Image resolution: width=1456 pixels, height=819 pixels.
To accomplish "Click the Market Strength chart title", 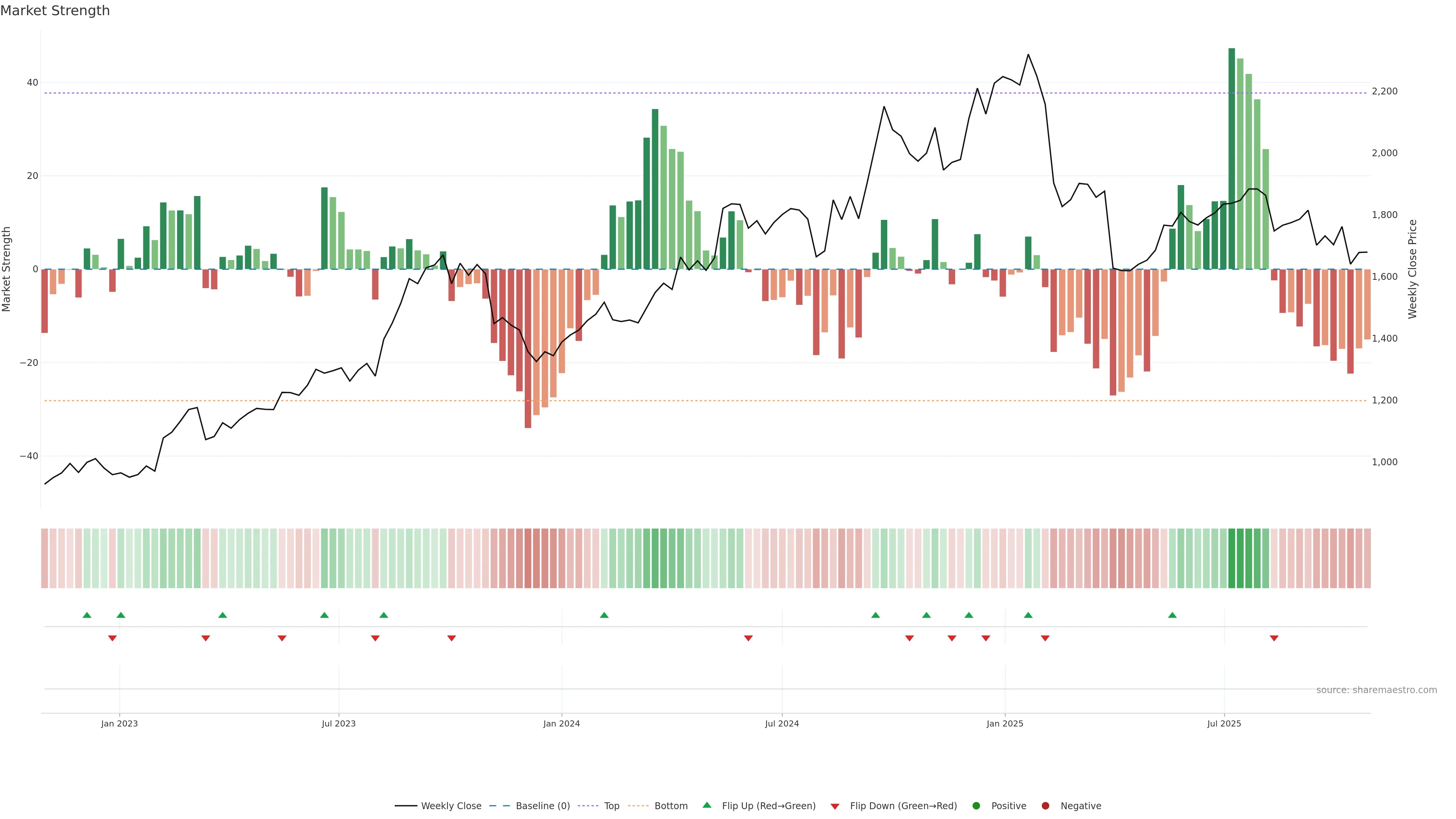I will pyautogui.click(x=55, y=11).
